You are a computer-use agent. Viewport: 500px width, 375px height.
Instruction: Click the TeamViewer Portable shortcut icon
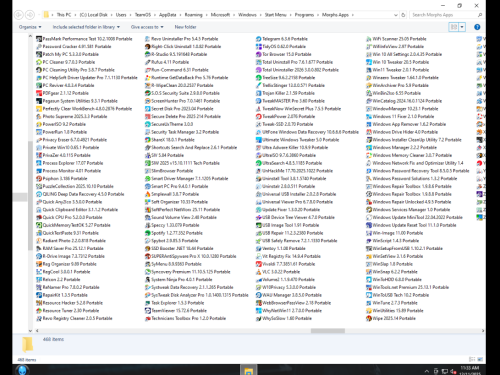[148, 311]
